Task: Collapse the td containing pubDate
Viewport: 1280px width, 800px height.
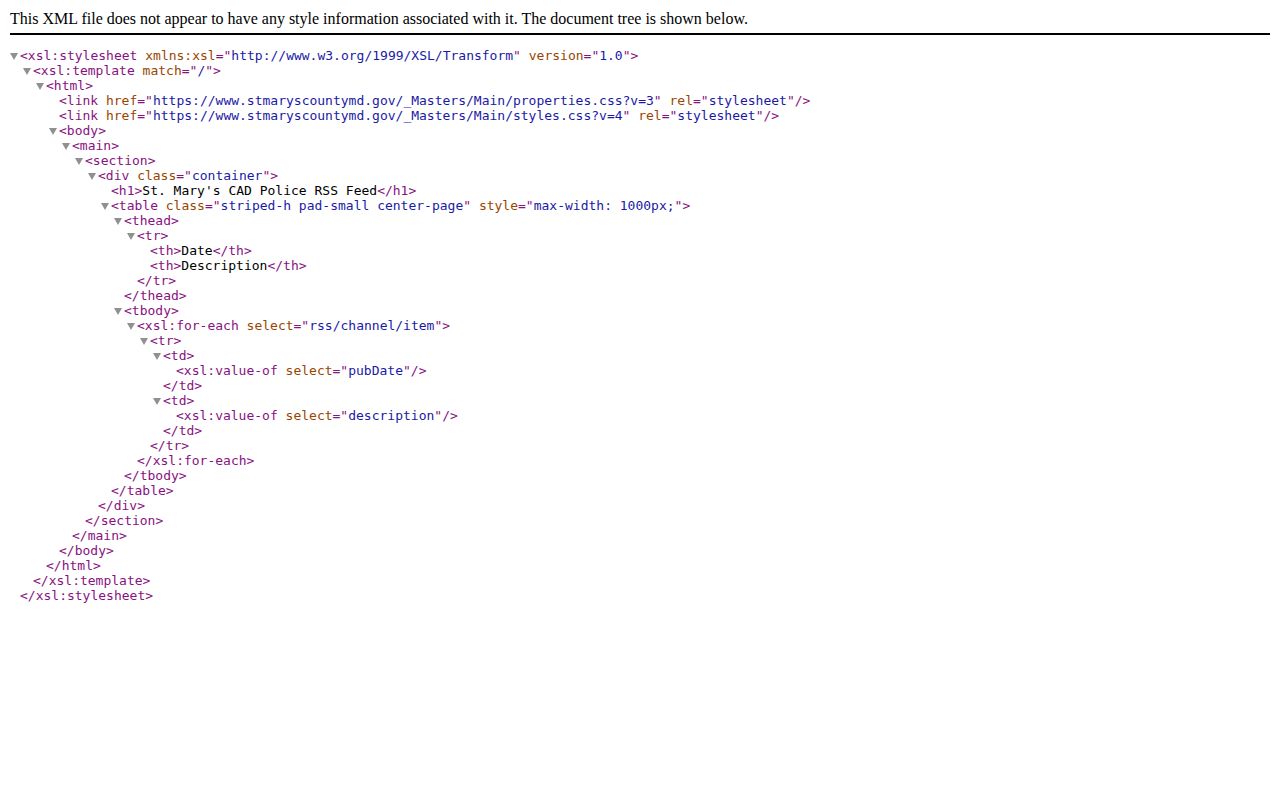Action: pos(157,356)
